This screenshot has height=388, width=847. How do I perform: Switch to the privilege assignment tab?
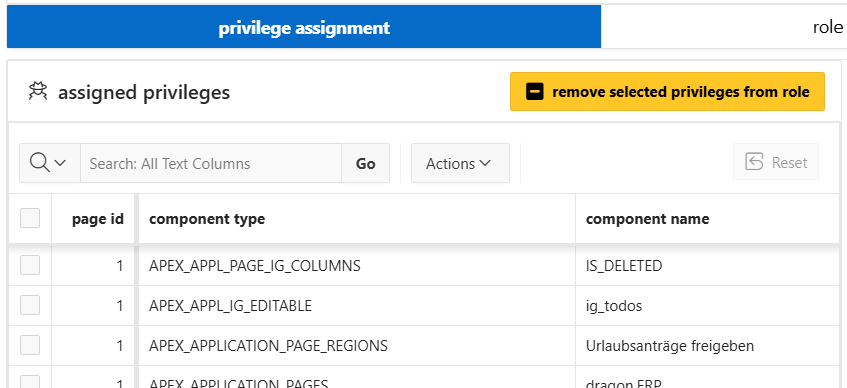click(x=304, y=27)
